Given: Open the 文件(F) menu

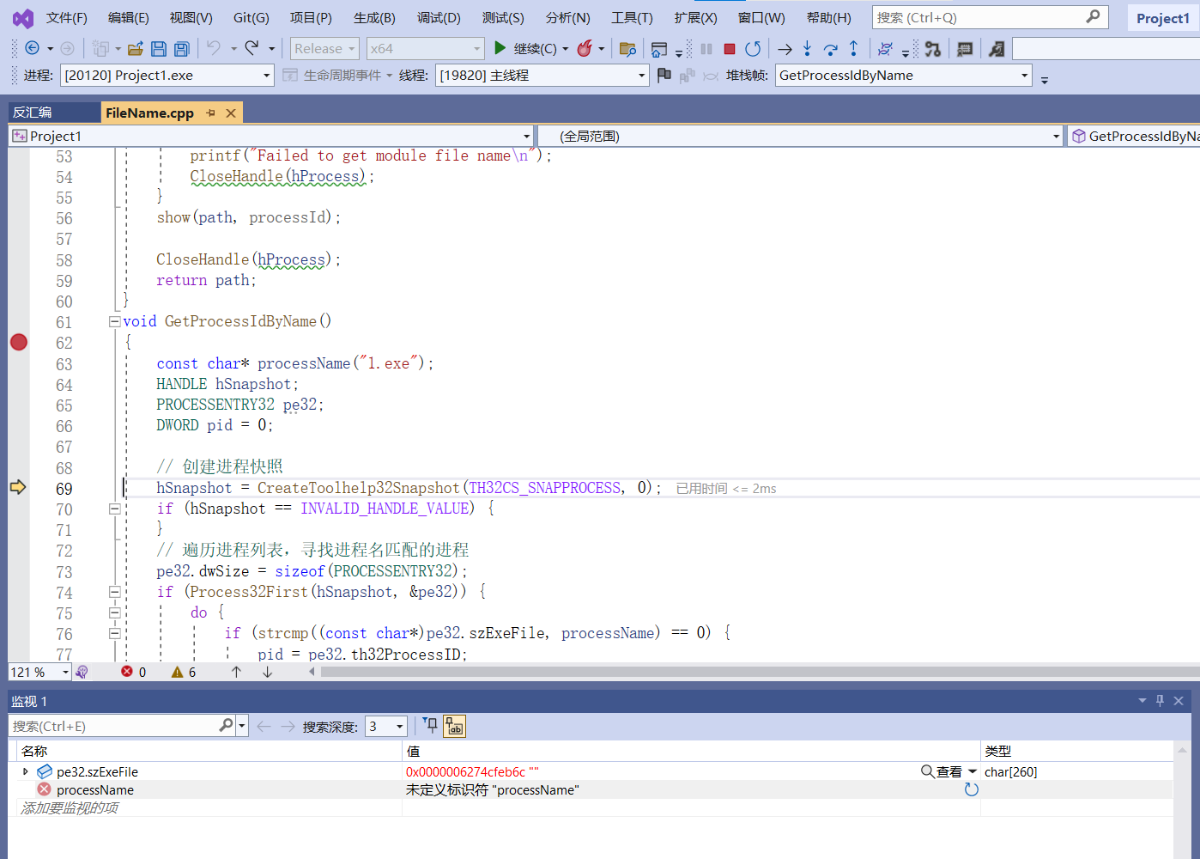Looking at the screenshot, I should point(67,18).
